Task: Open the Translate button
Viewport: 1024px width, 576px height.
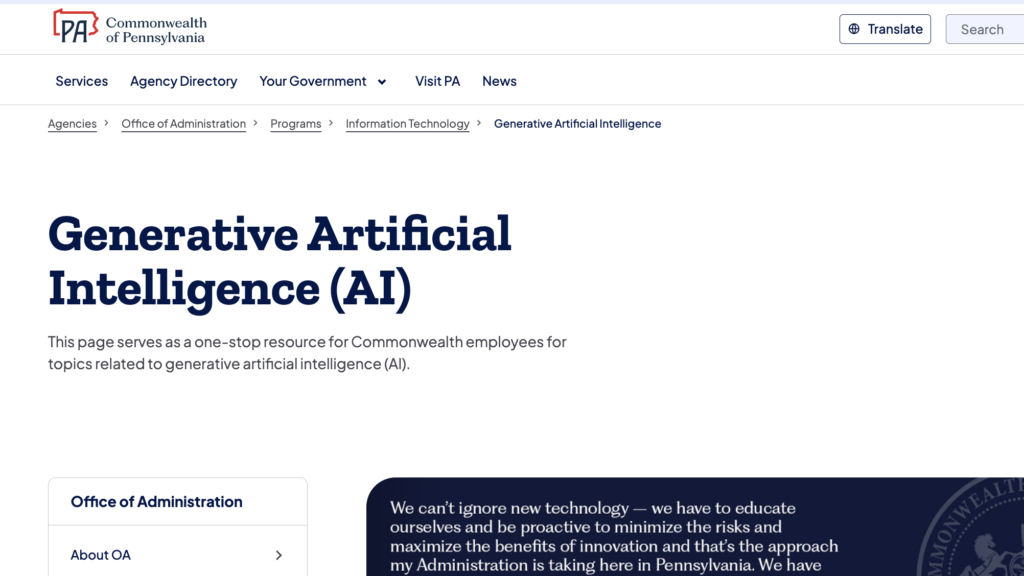Action: click(885, 29)
